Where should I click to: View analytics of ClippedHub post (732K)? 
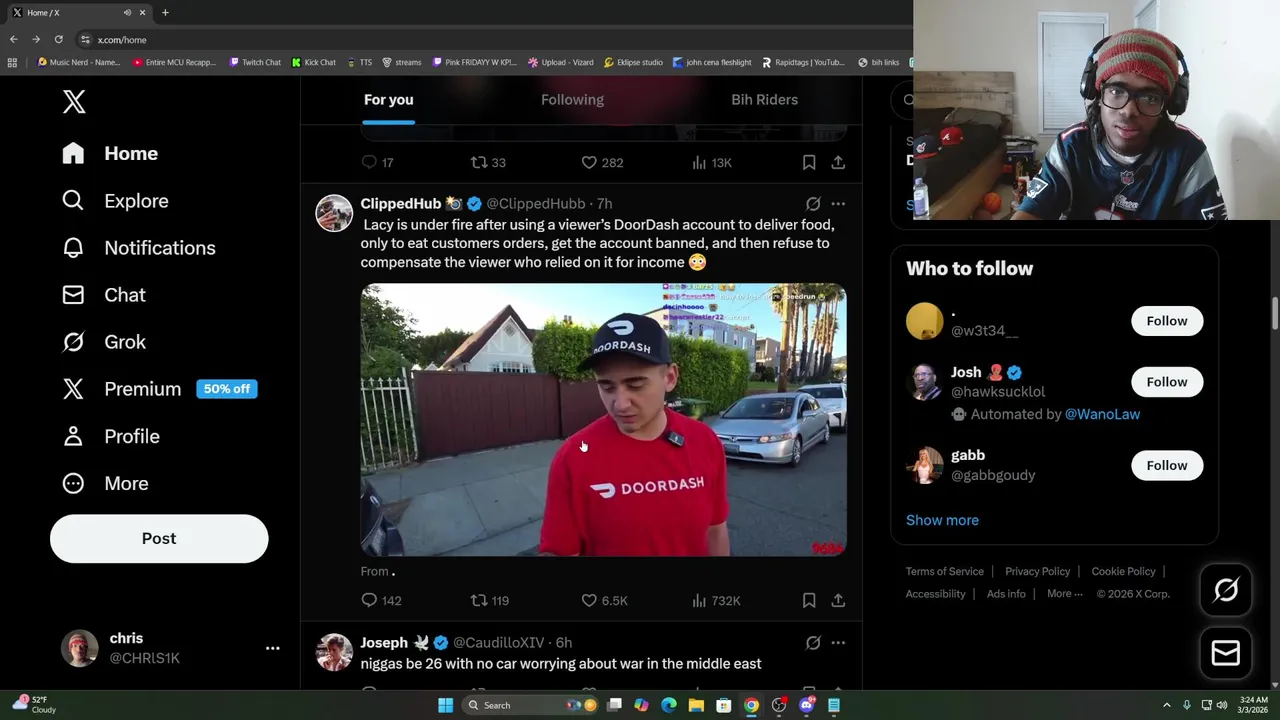(x=716, y=600)
